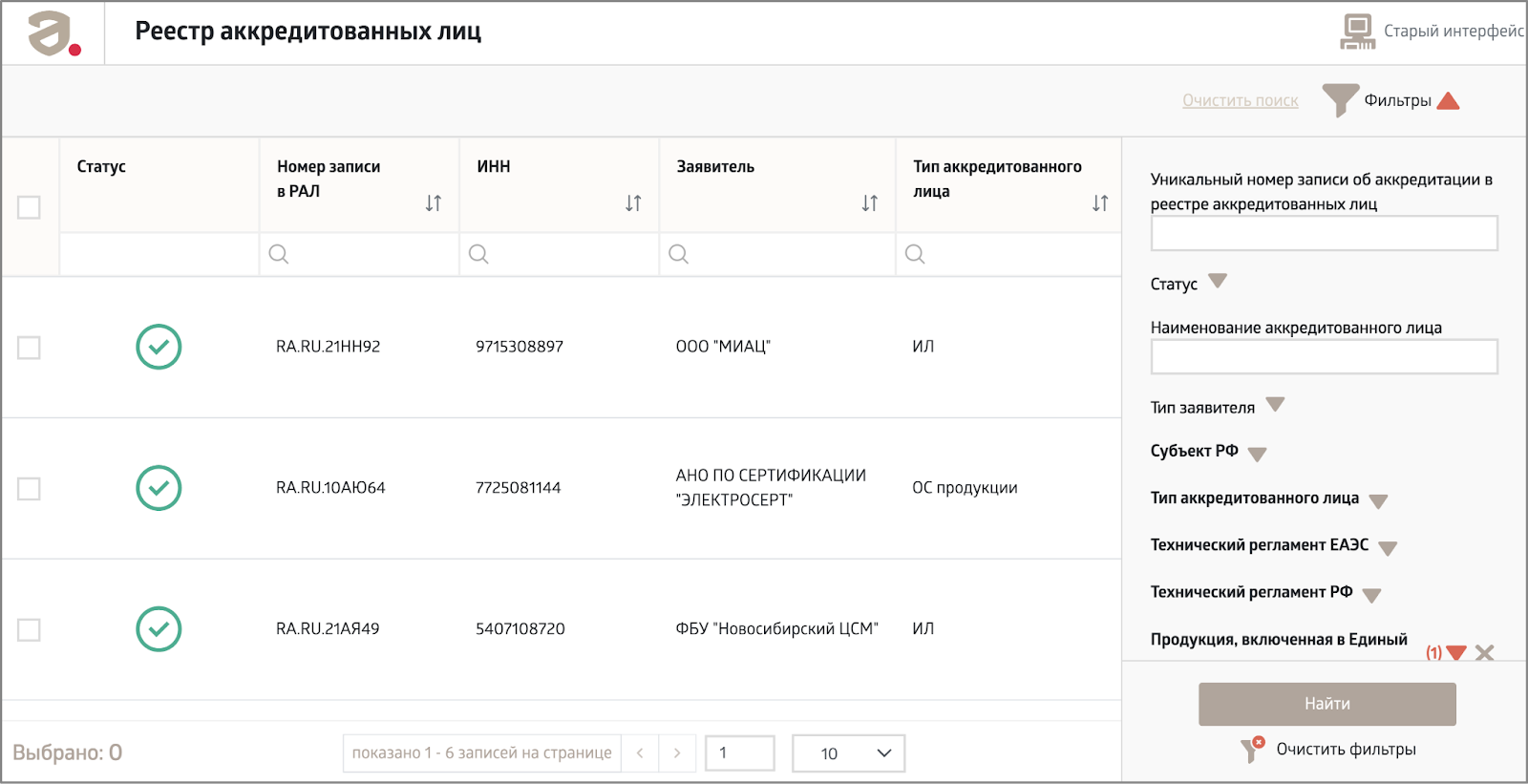1528x784 pixels.
Task: Sort the Заявитель column
Action: 869,203
